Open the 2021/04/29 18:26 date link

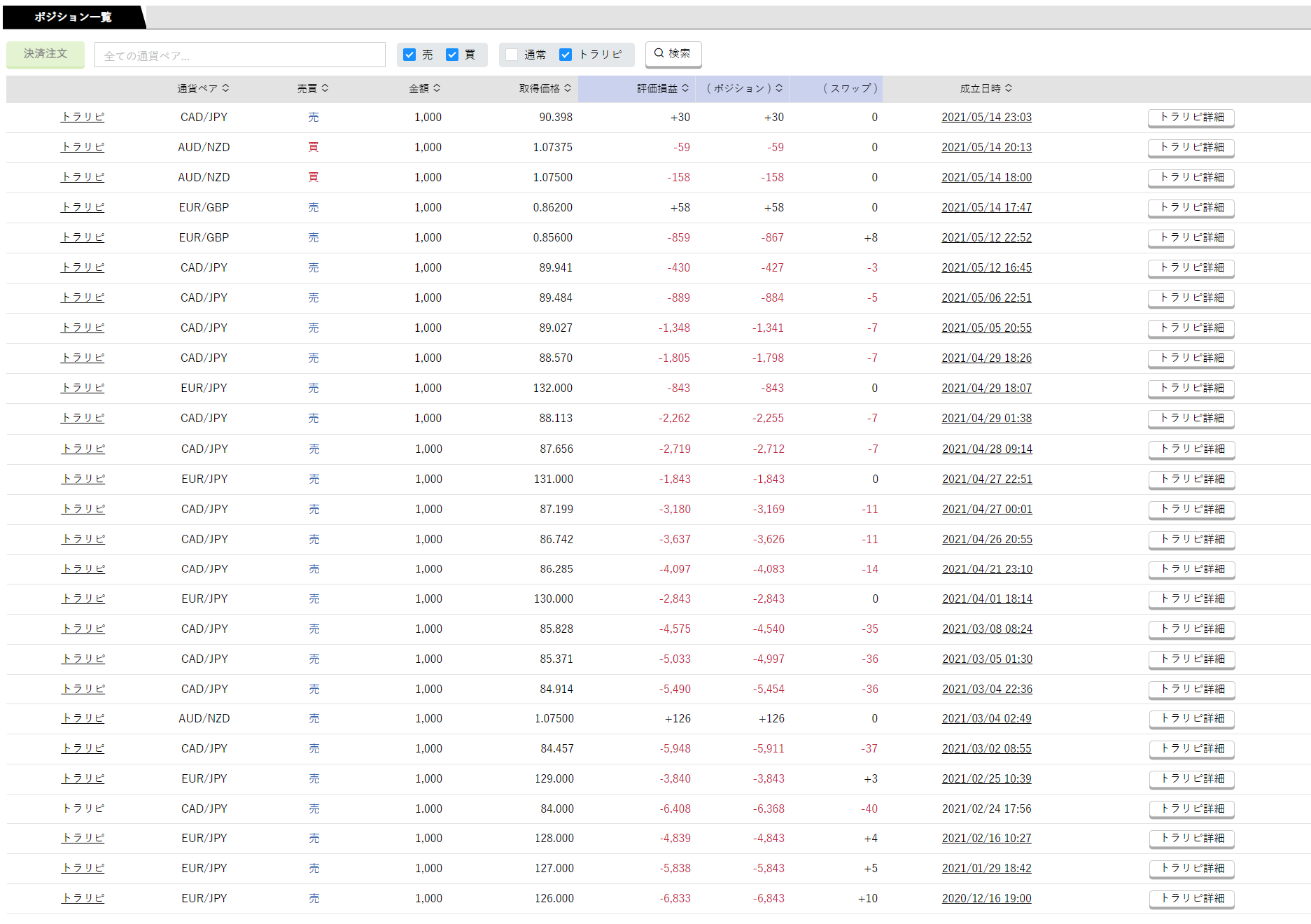pos(986,358)
